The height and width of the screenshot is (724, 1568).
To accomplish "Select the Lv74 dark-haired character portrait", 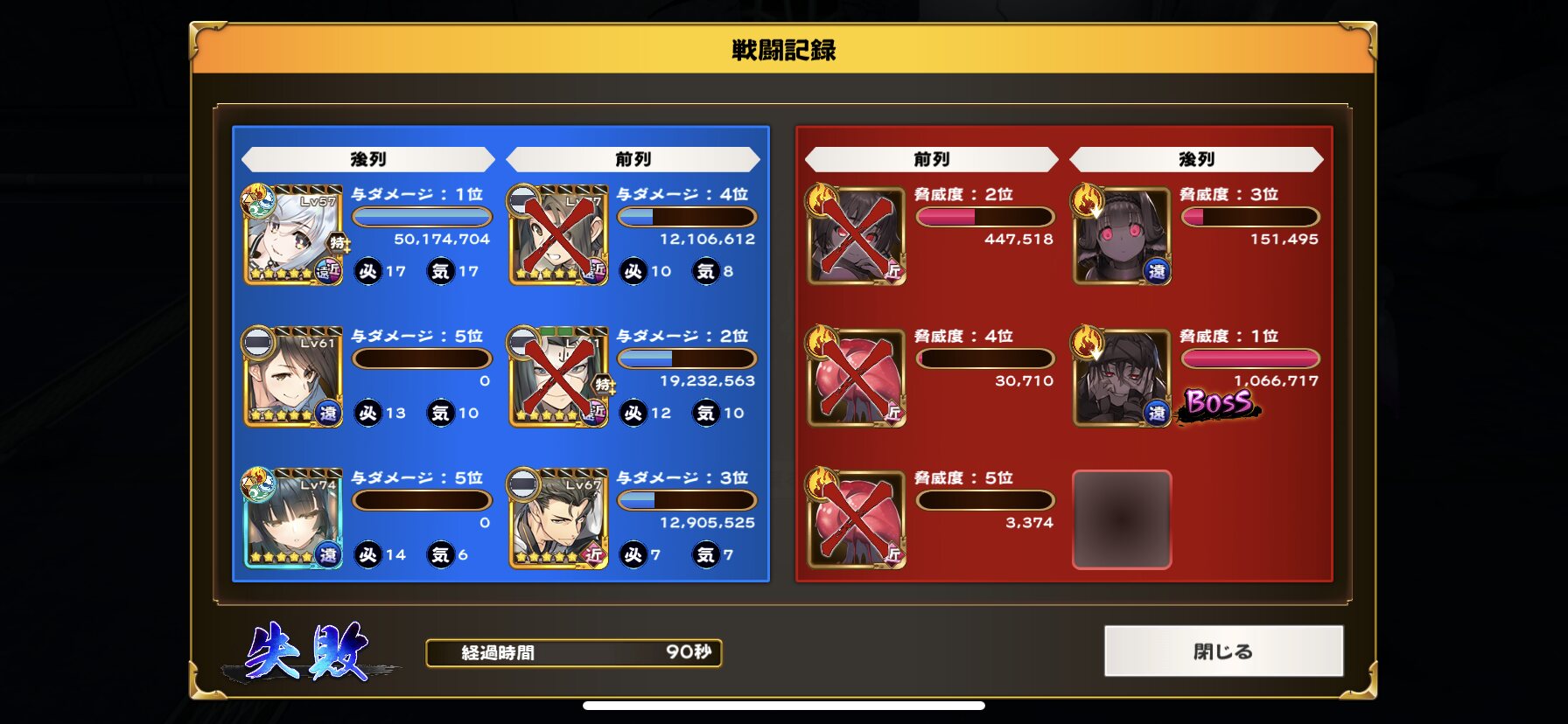I will coord(293,519).
